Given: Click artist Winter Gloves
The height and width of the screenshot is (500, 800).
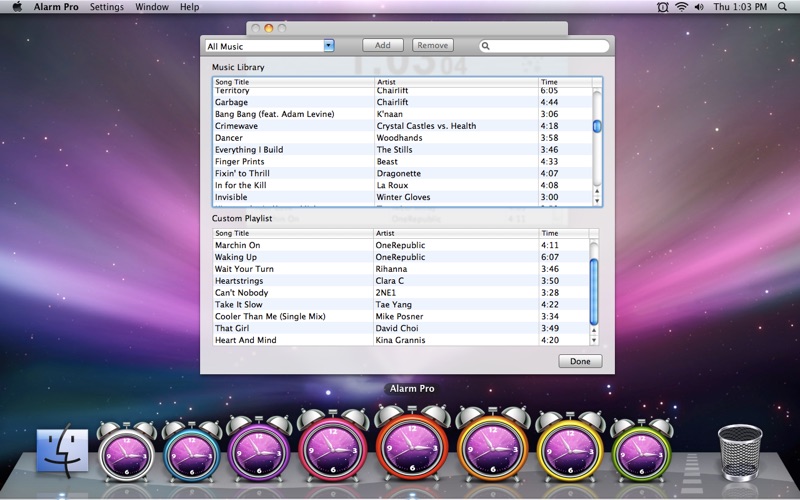Looking at the screenshot, I should point(403,197).
